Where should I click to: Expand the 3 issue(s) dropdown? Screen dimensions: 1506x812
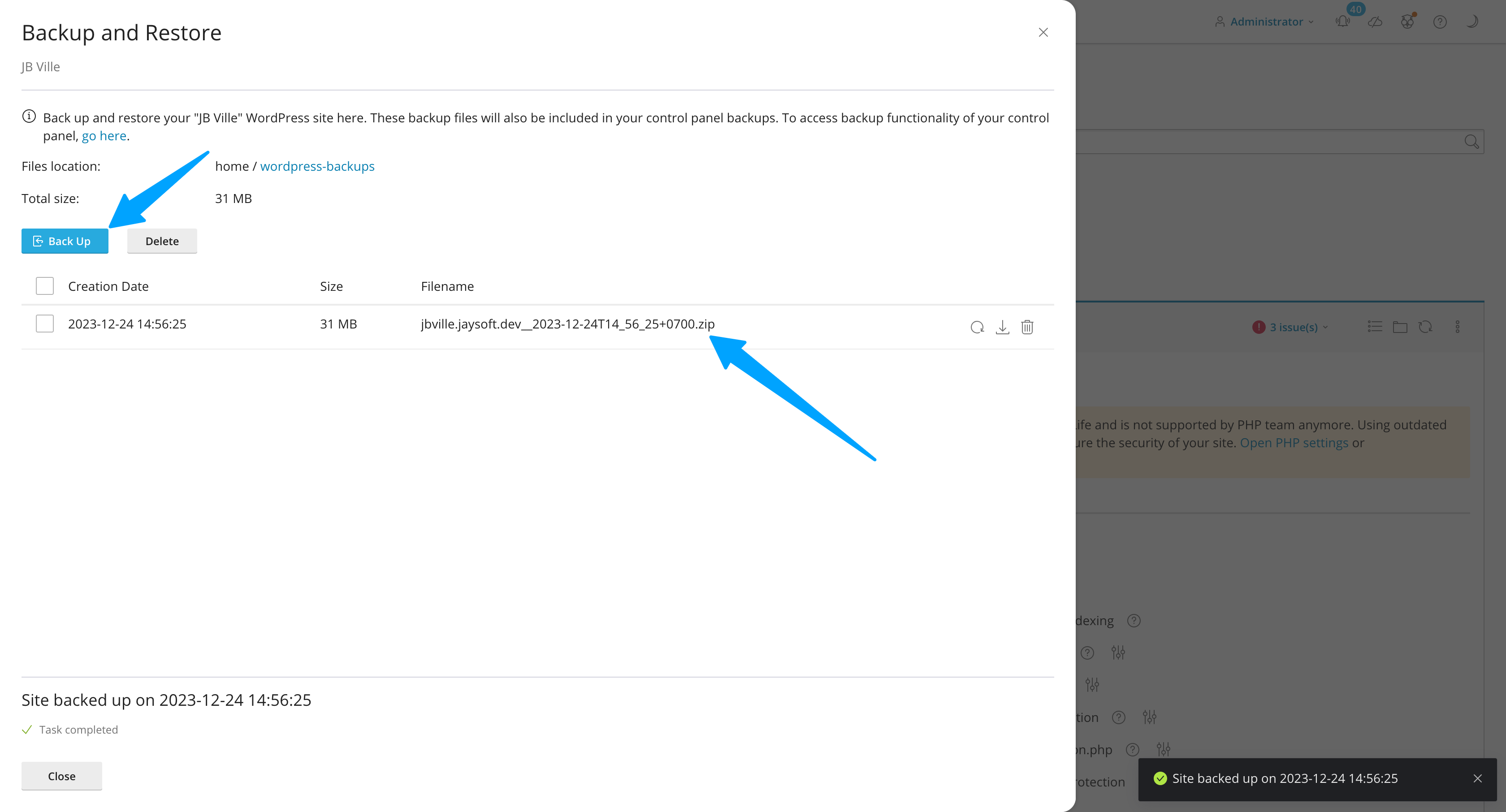point(1293,328)
